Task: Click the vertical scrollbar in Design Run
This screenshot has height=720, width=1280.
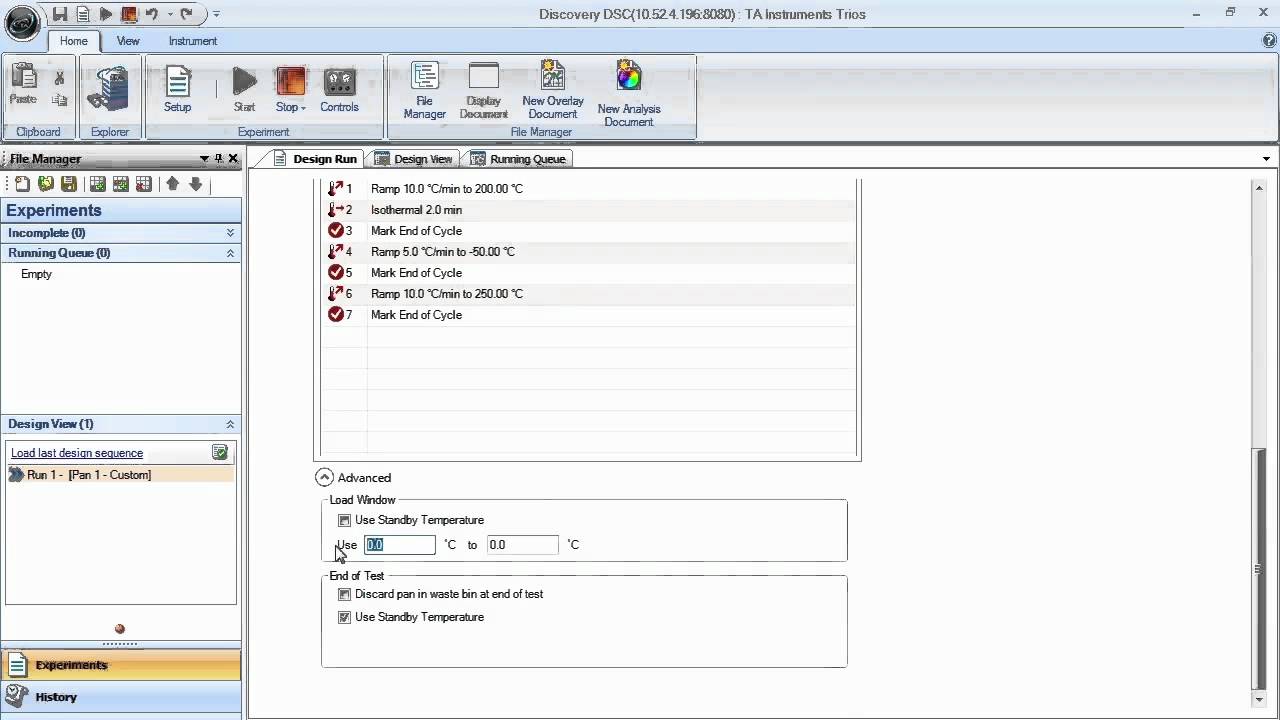Action: pyautogui.click(x=1258, y=570)
